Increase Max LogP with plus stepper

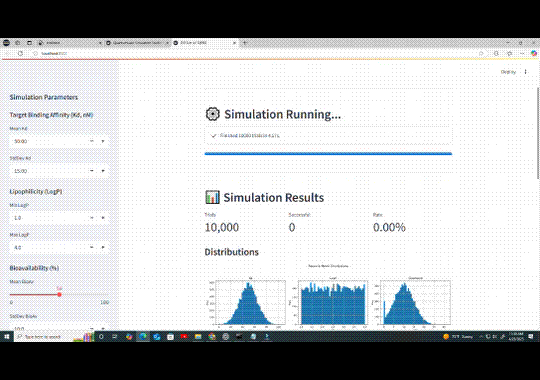103,247
